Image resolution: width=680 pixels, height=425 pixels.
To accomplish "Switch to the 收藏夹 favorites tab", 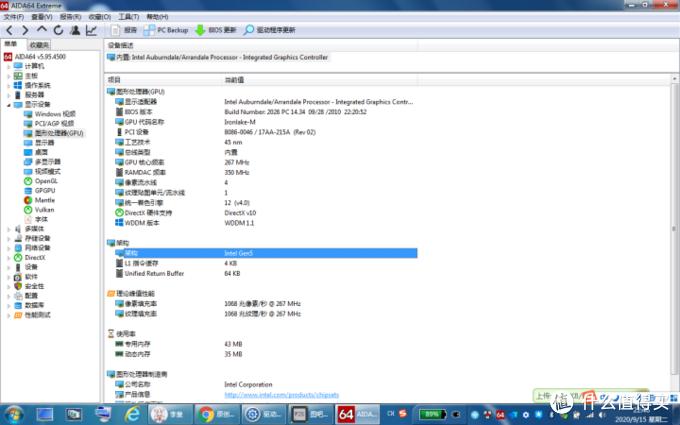I will point(39,45).
